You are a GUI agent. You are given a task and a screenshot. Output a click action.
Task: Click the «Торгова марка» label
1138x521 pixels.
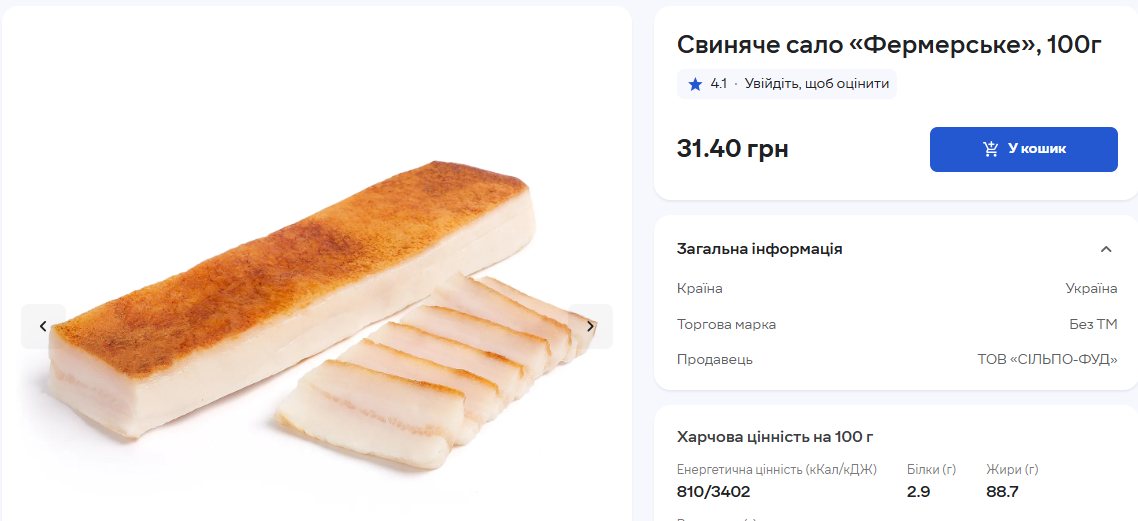[726, 324]
